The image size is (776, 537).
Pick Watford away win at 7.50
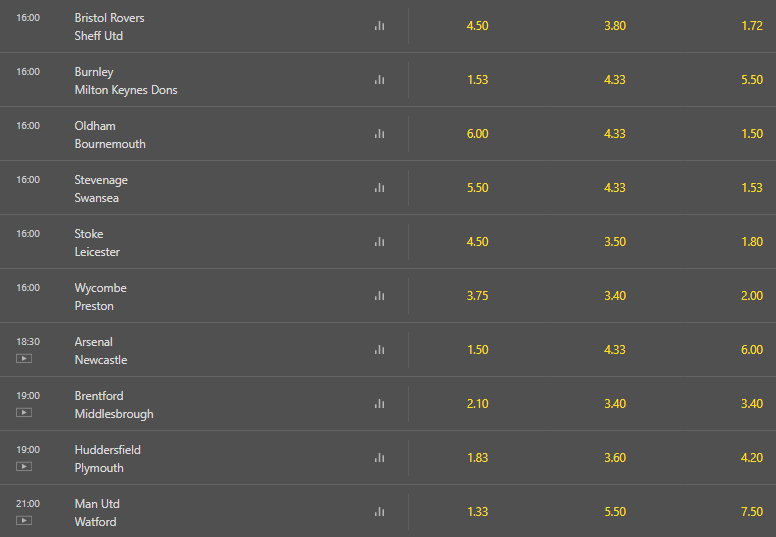752,511
